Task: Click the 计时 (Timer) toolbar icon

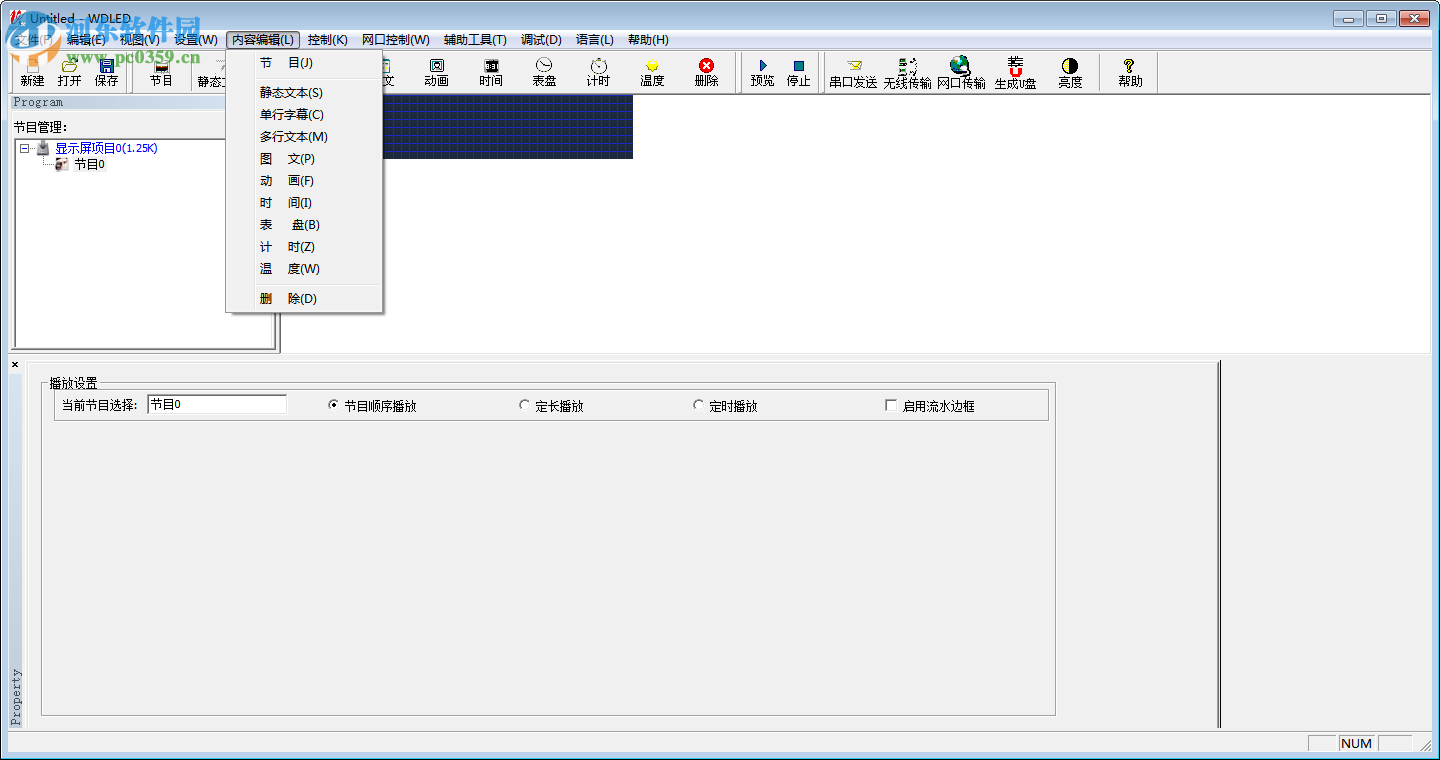Action: tap(598, 73)
